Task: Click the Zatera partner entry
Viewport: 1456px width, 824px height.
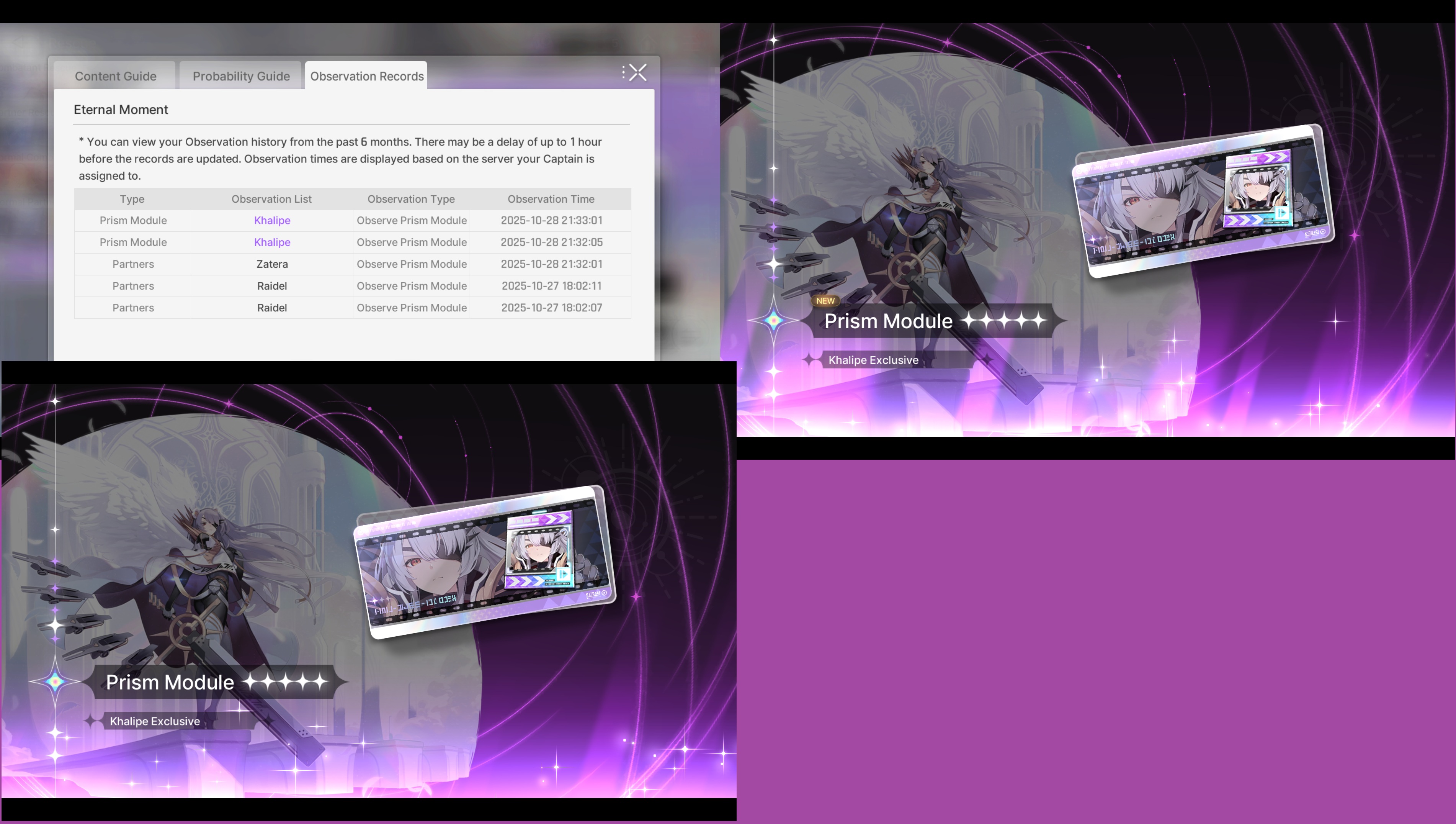Action: pos(272,264)
